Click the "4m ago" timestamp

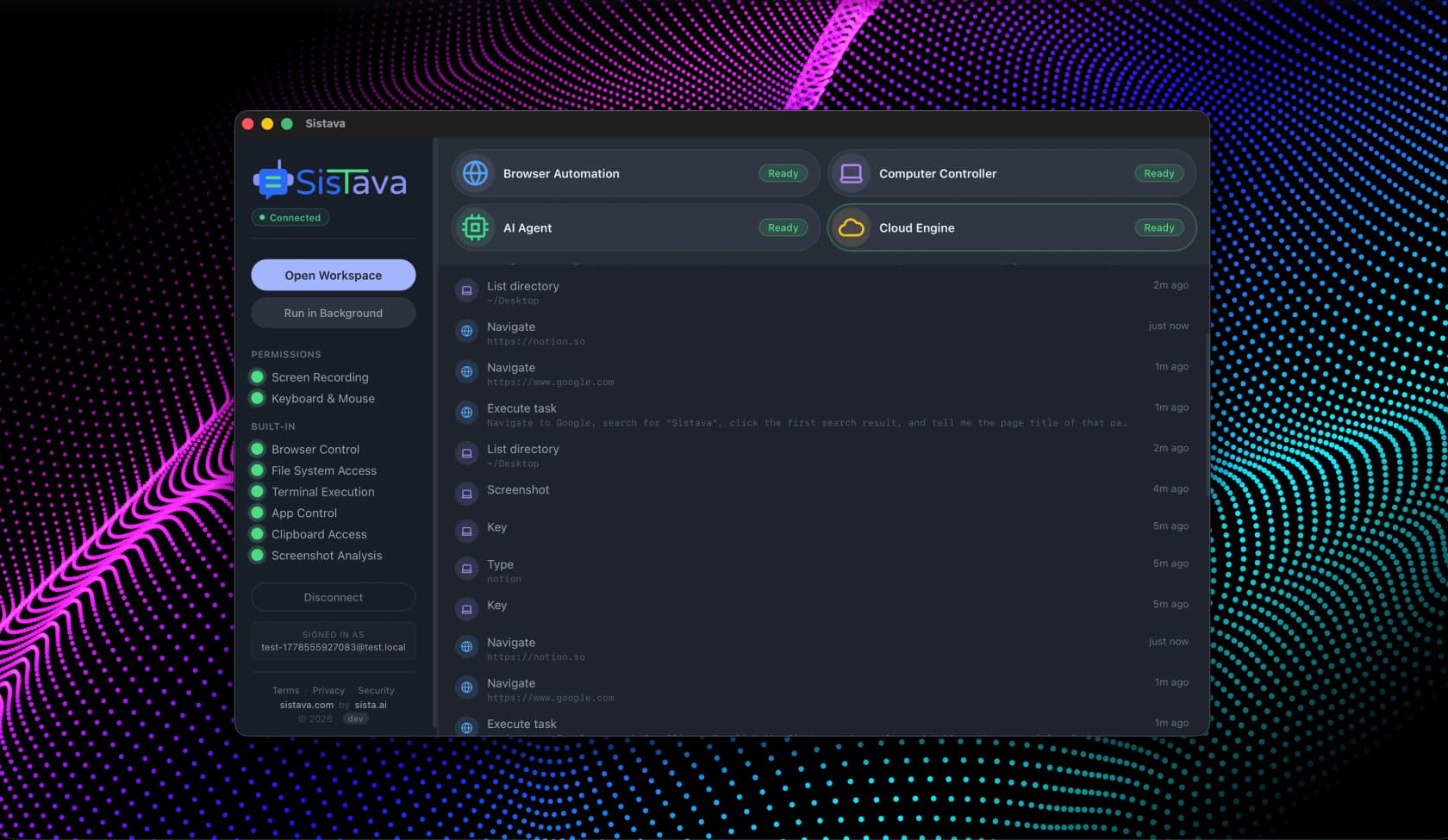(1170, 488)
